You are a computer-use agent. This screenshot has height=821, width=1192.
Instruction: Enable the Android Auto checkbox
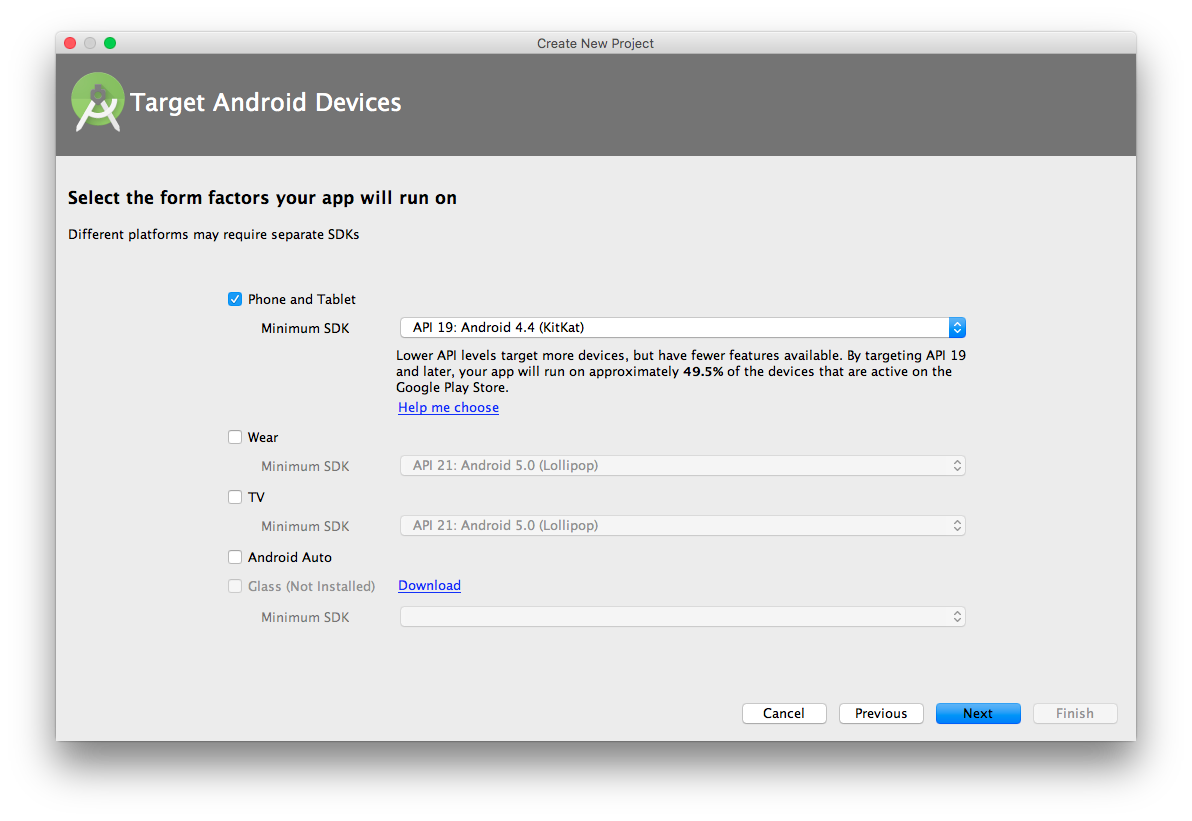pos(235,557)
